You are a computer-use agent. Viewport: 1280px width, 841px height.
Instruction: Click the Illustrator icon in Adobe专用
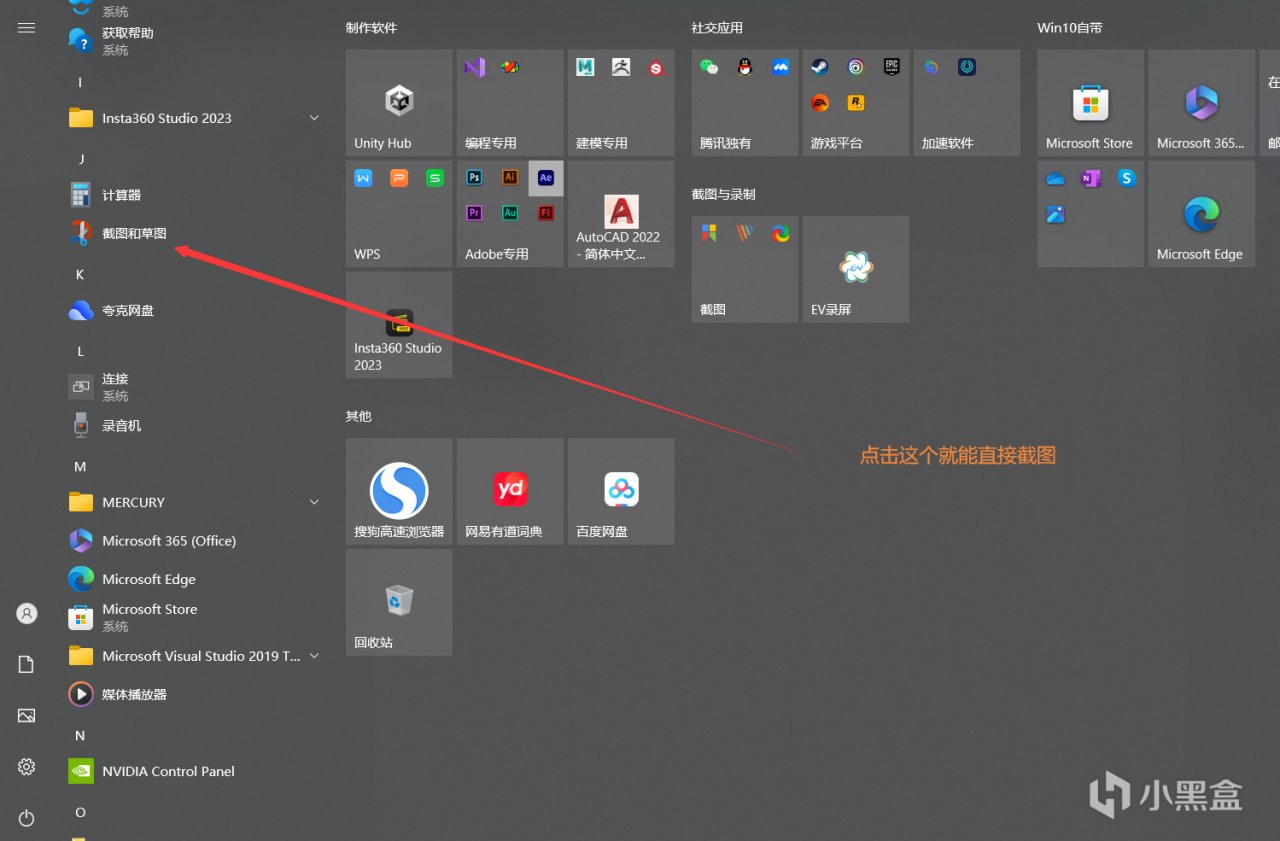[x=510, y=178]
